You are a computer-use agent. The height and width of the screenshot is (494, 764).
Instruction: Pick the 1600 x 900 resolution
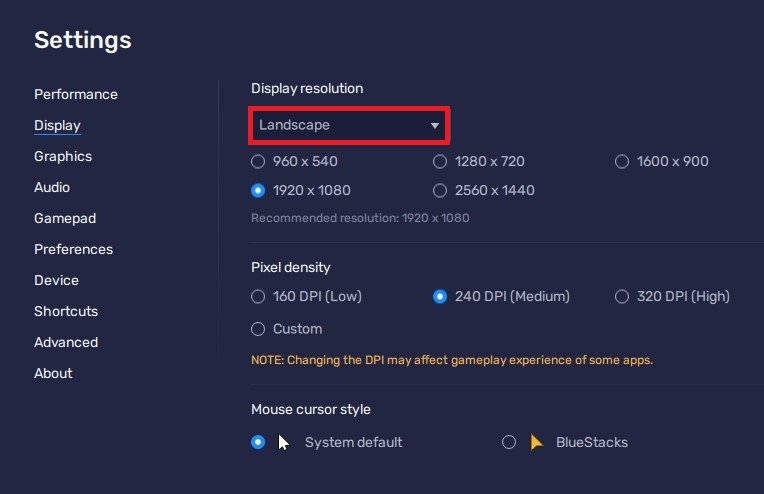point(622,161)
